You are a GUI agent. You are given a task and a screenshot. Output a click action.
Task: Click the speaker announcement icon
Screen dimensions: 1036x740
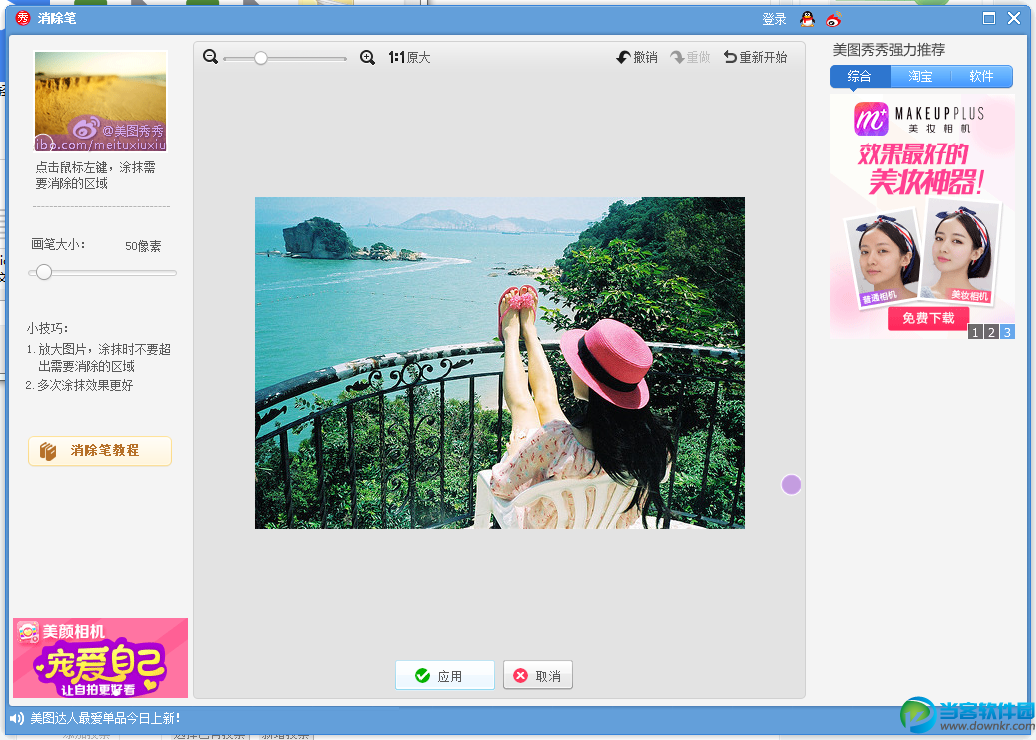click(x=17, y=718)
